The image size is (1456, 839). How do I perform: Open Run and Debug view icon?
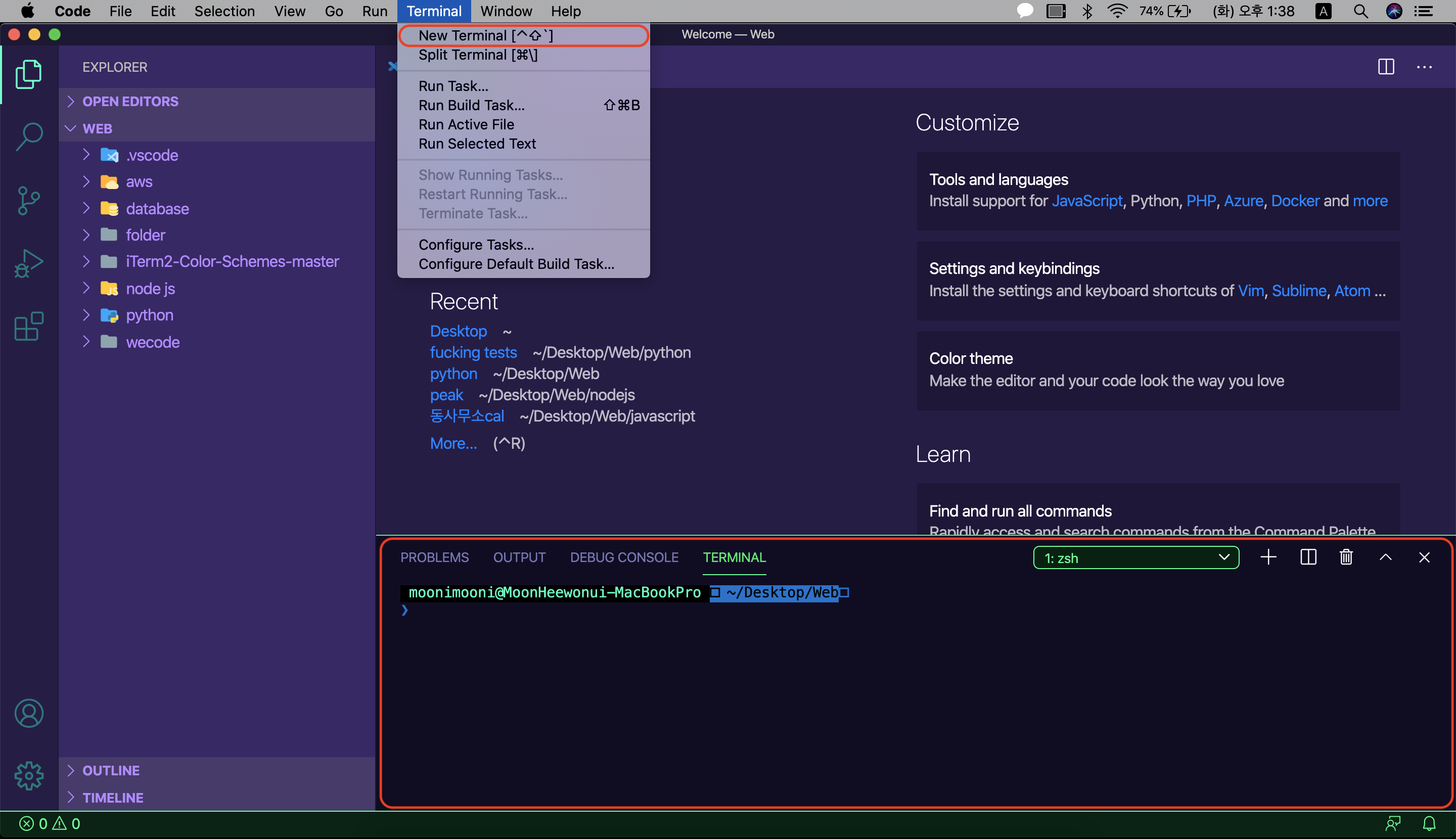click(29, 263)
